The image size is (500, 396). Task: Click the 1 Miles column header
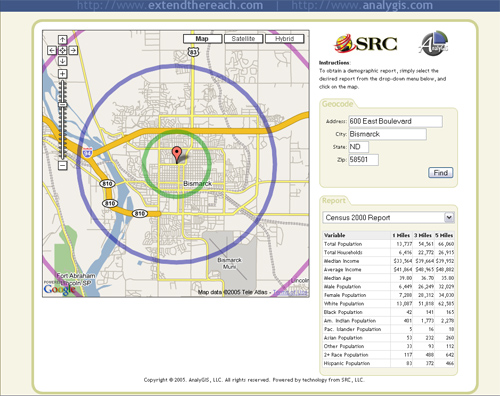coord(401,235)
